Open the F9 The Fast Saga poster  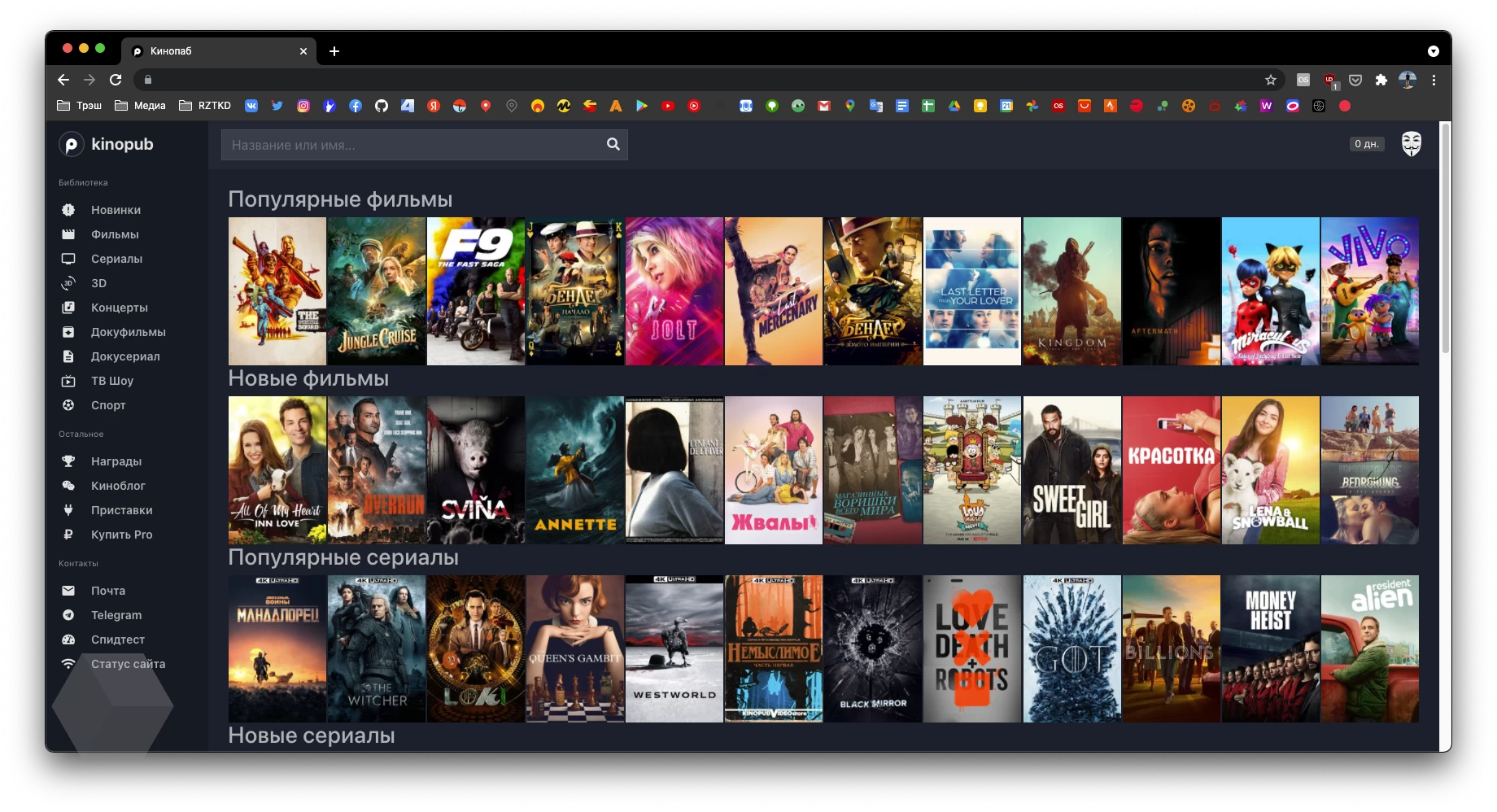[476, 291]
